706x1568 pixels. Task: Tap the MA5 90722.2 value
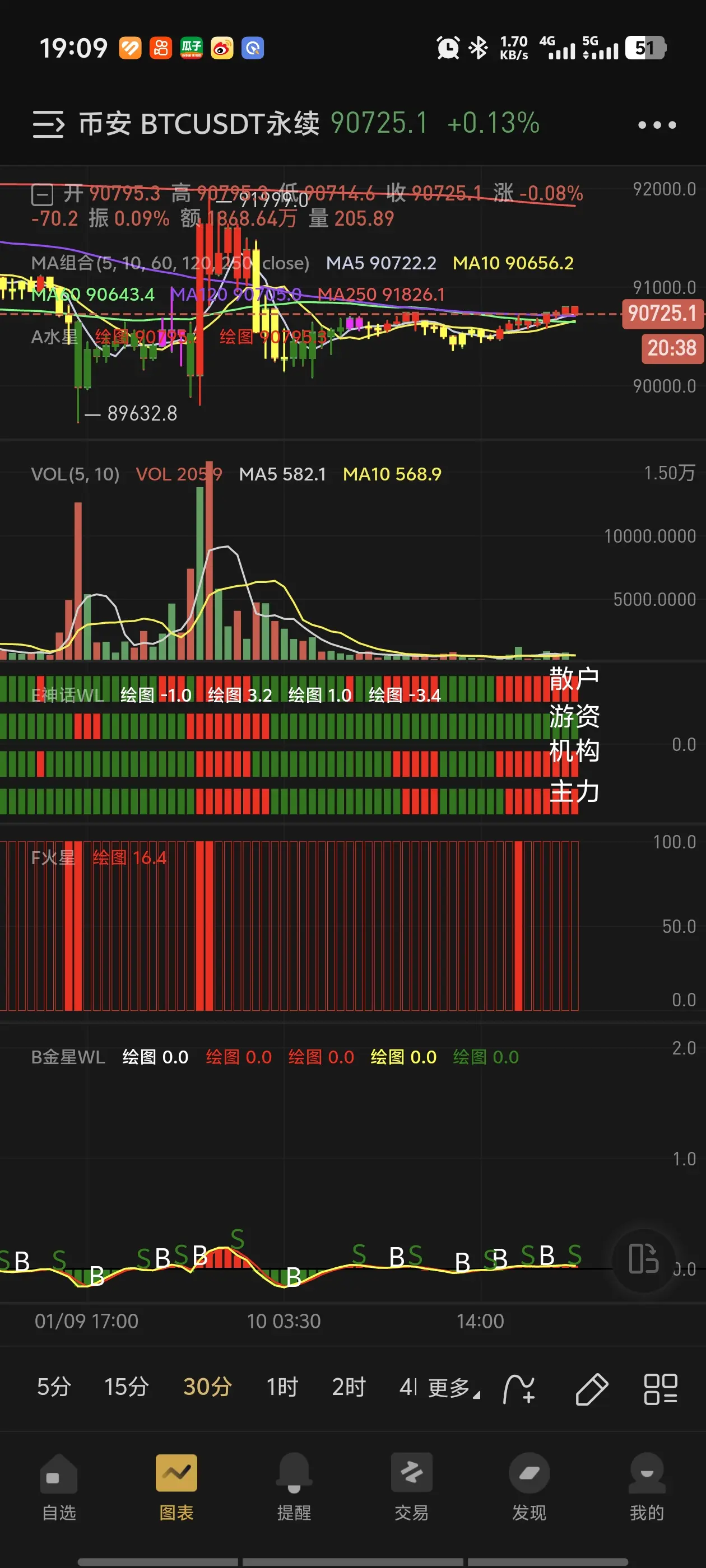[x=382, y=263]
